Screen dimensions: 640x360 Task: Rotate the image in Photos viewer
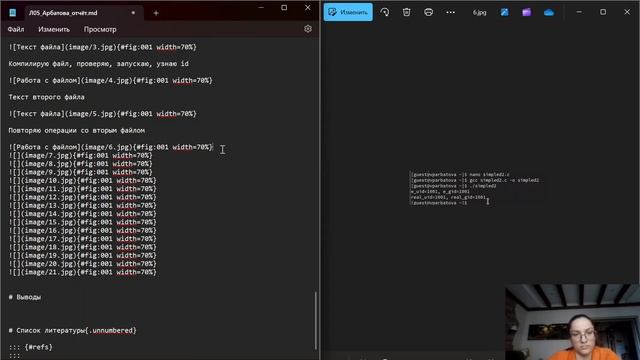(384, 12)
